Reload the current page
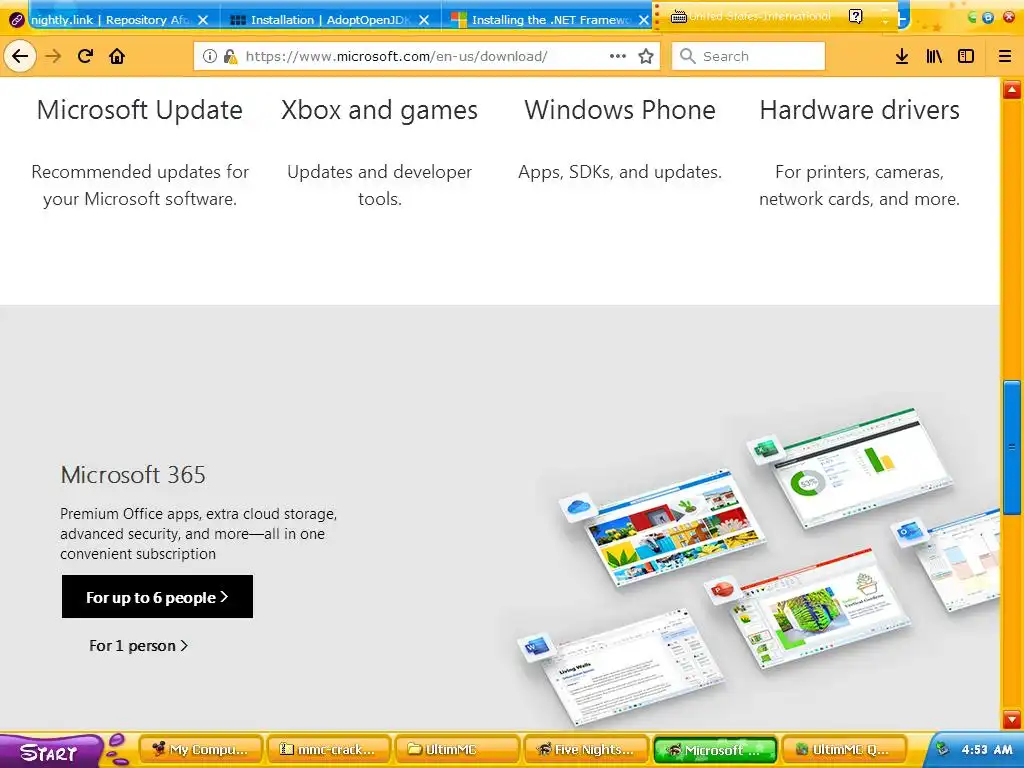This screenshot has height=768, width=1024. (x=86, y=56)
